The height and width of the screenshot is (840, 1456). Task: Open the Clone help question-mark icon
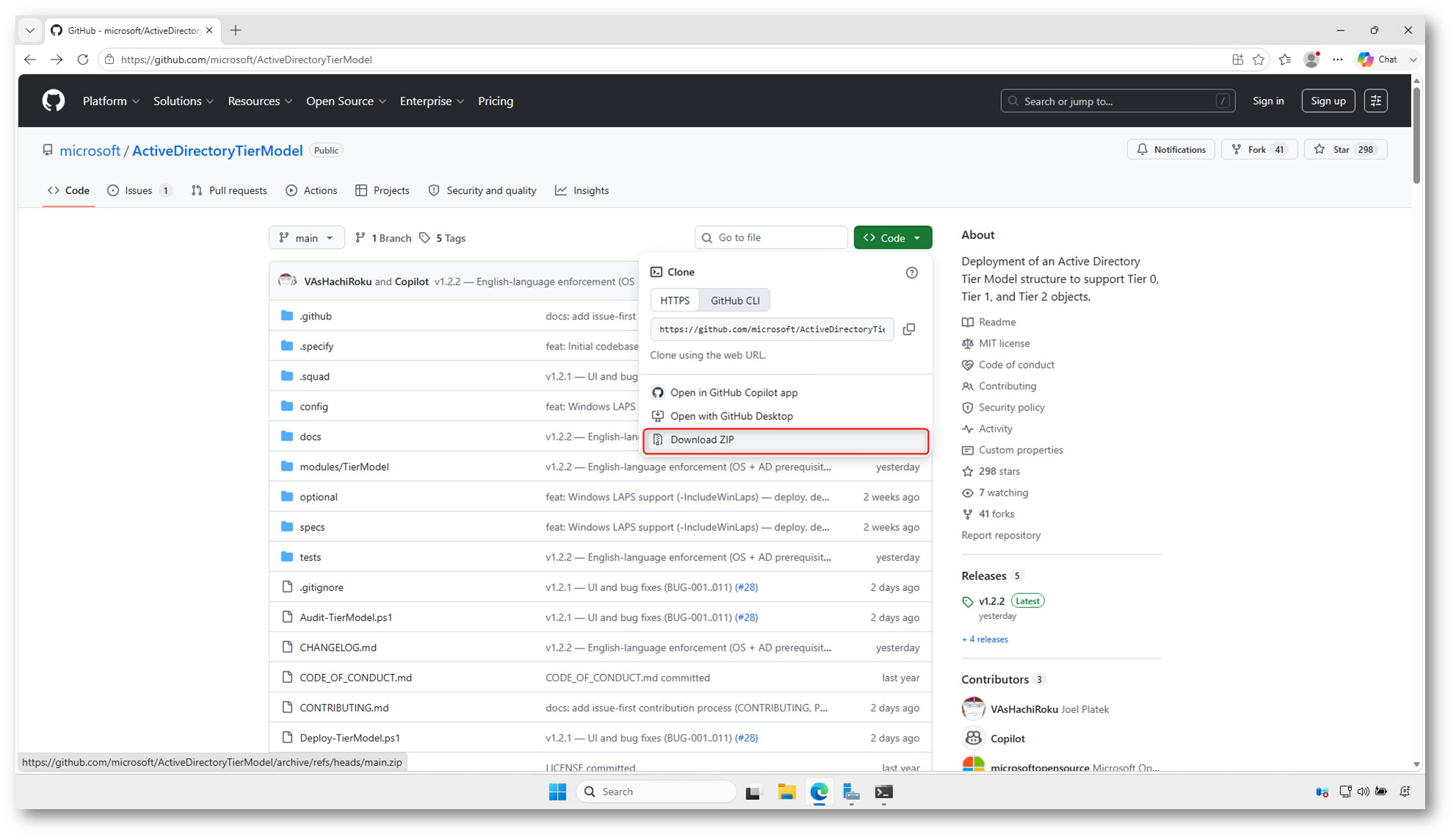click(x=911, y=272)
